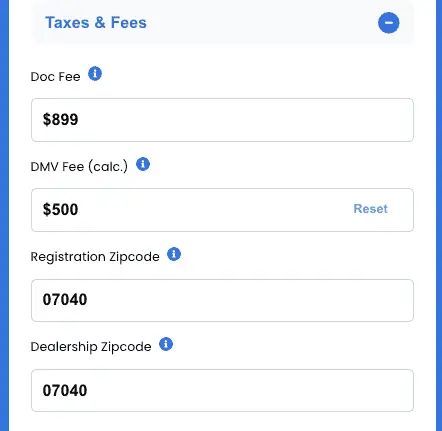The width and height of the screenshot is (442, 431).
Task: Toggle the Taxes & Fees header bar
Action: click(222, 23)
